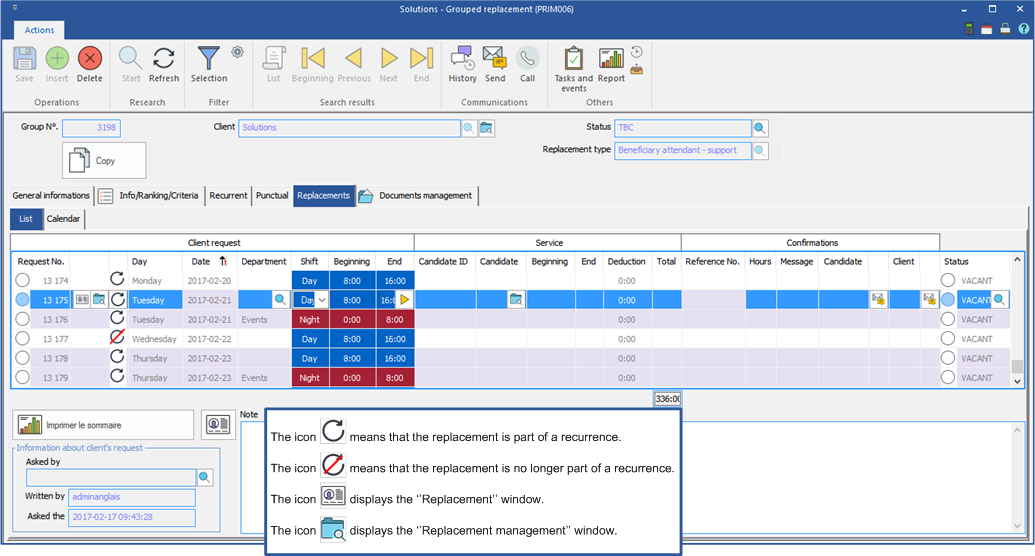Screen dimensions: 1035x556
Task: Open filter settings gear icon
Action: pos(238,52)
